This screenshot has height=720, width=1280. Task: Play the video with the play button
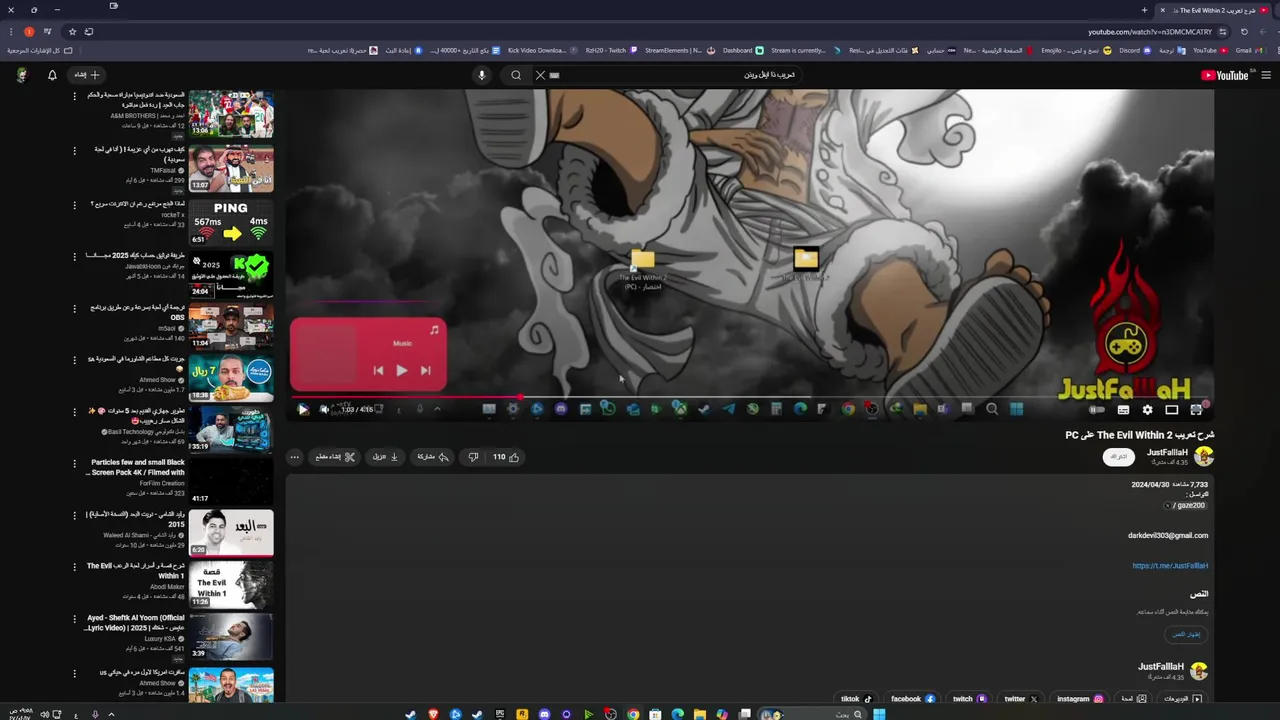point(303,409)
